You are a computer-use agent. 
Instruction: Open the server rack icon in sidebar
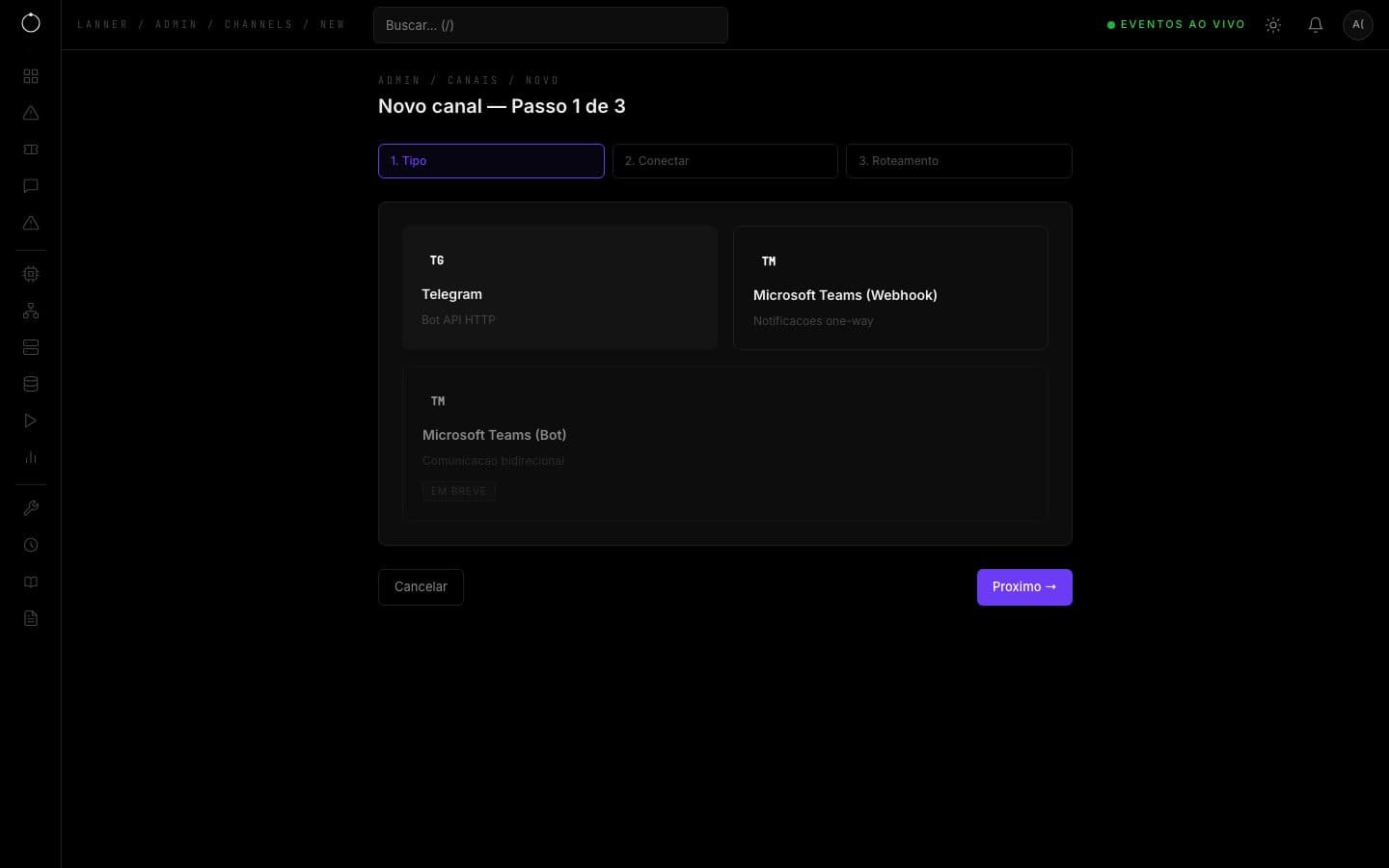[x=31, y=347]
